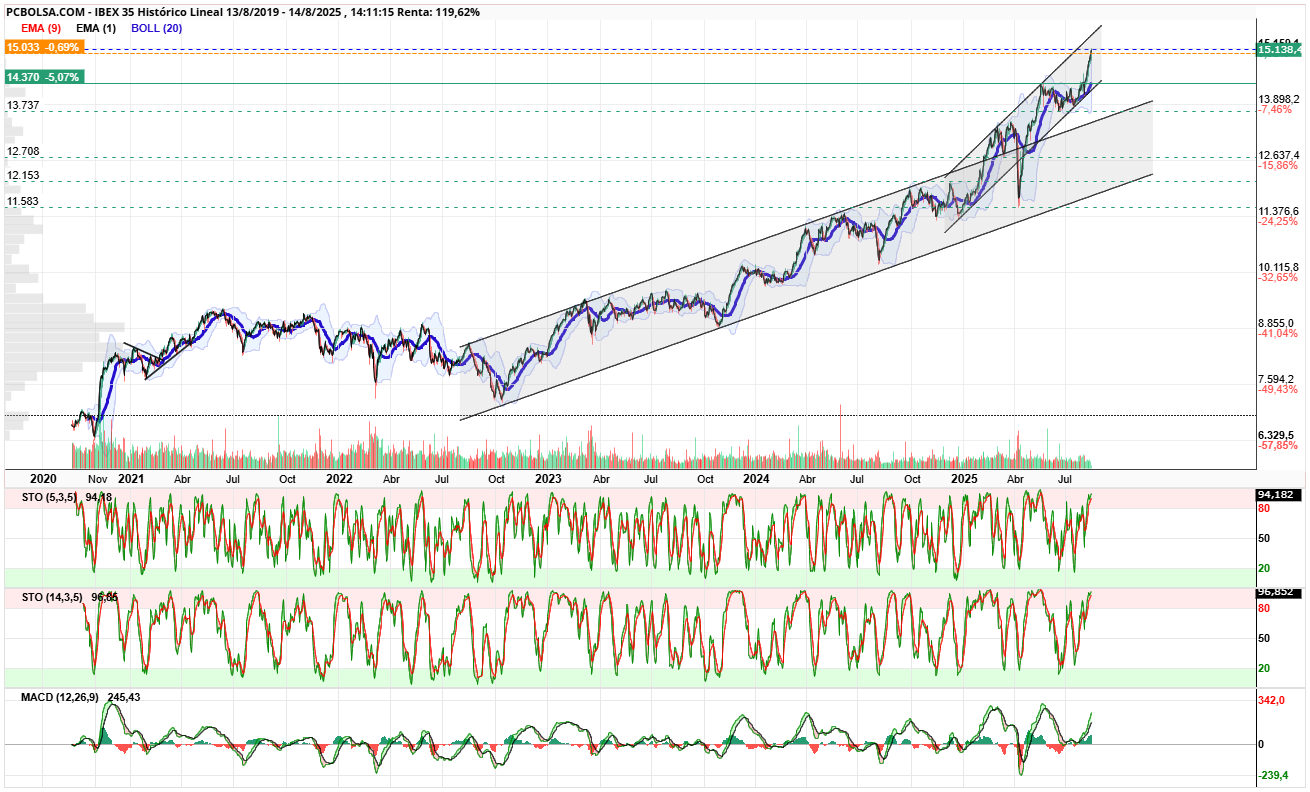Click the red EMA (9) legend label
Screen dimensions: 1310x792
pyautogui.click(x=41, y=28)
